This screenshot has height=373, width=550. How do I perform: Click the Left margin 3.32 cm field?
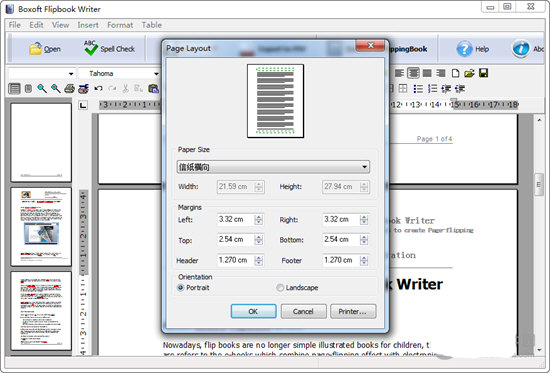coord(236,220)
